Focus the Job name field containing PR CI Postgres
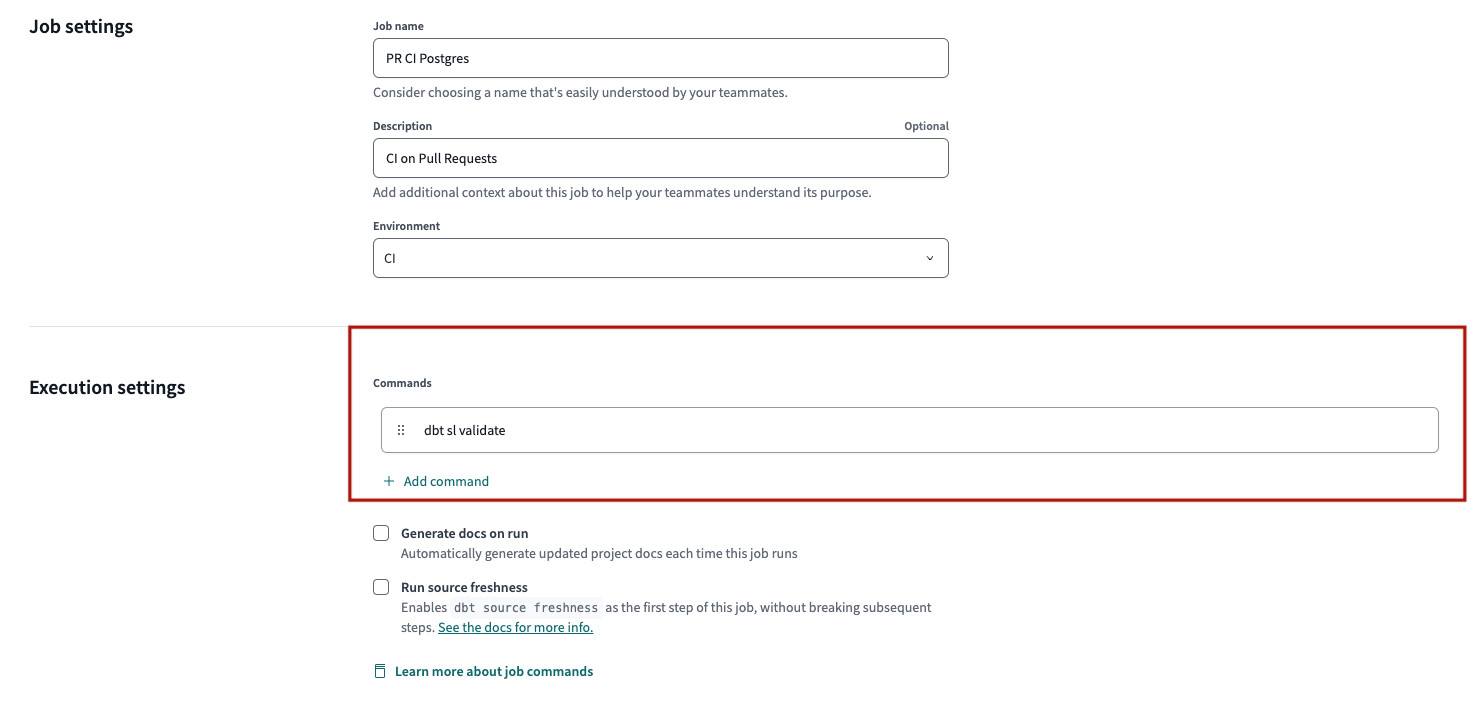Image resolution: width=1477 pixels, height=703 pixels. pos(660,58)
